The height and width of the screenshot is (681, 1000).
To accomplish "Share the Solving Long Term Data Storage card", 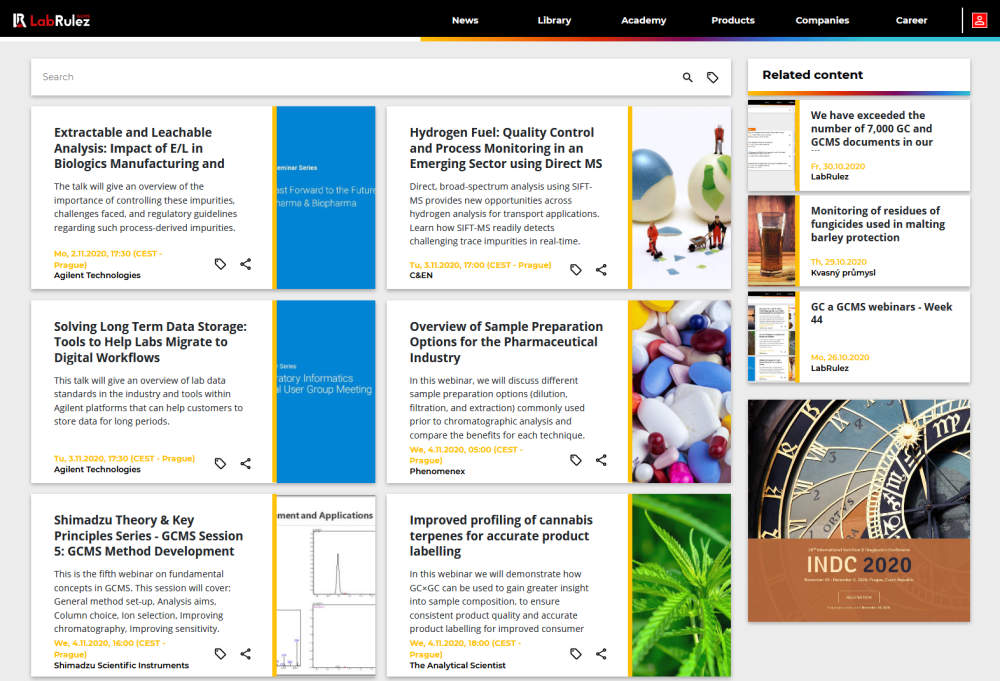I will tap(246, 464).
